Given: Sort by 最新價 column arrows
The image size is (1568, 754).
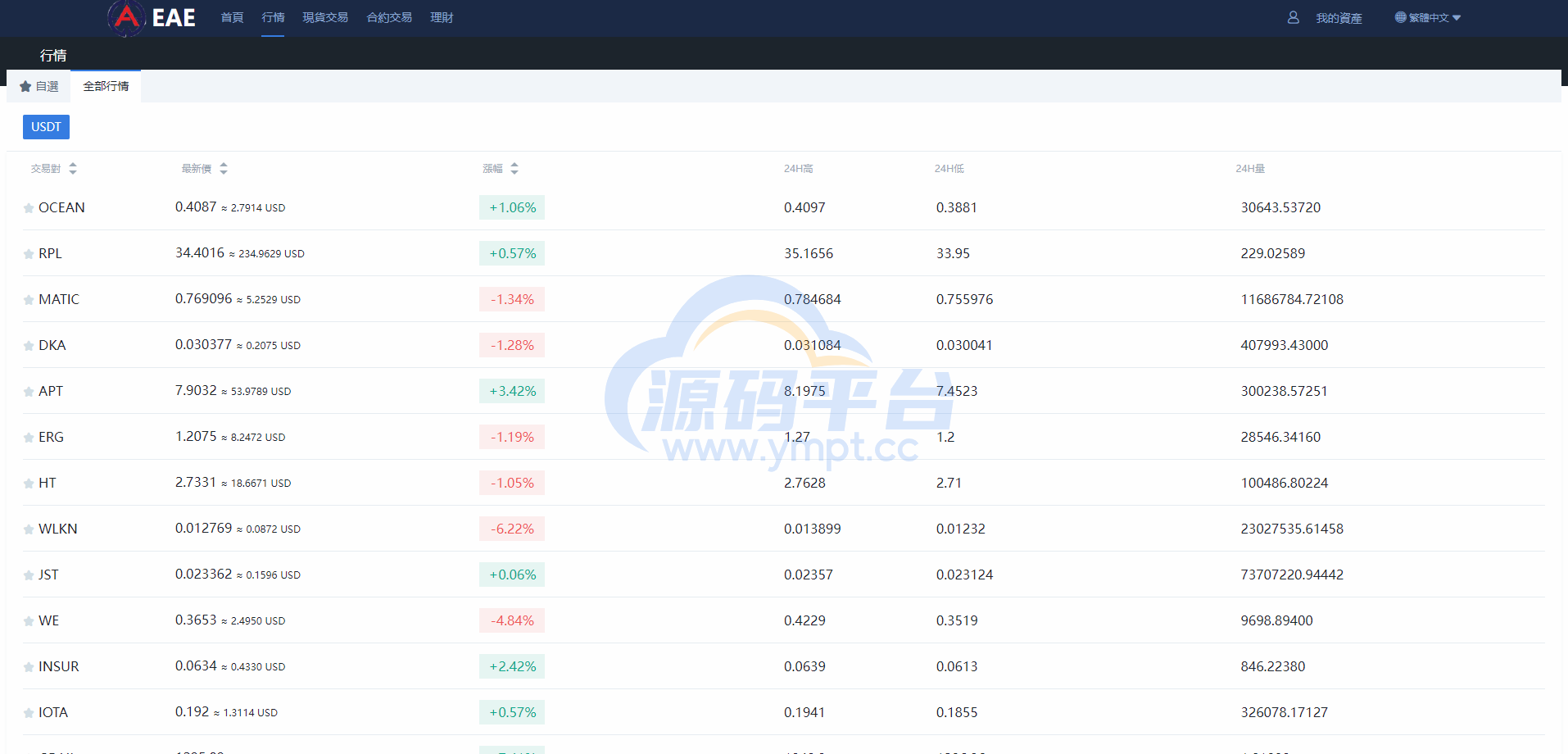Looking at the screenshot, I should pos(224,168).
